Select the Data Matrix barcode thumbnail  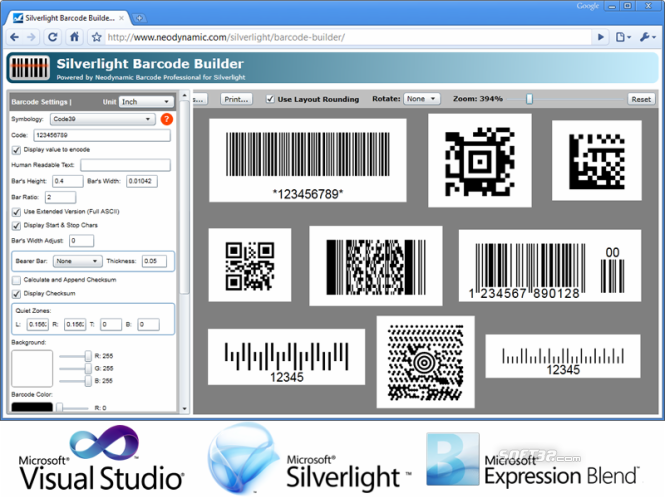click(597, 160)
